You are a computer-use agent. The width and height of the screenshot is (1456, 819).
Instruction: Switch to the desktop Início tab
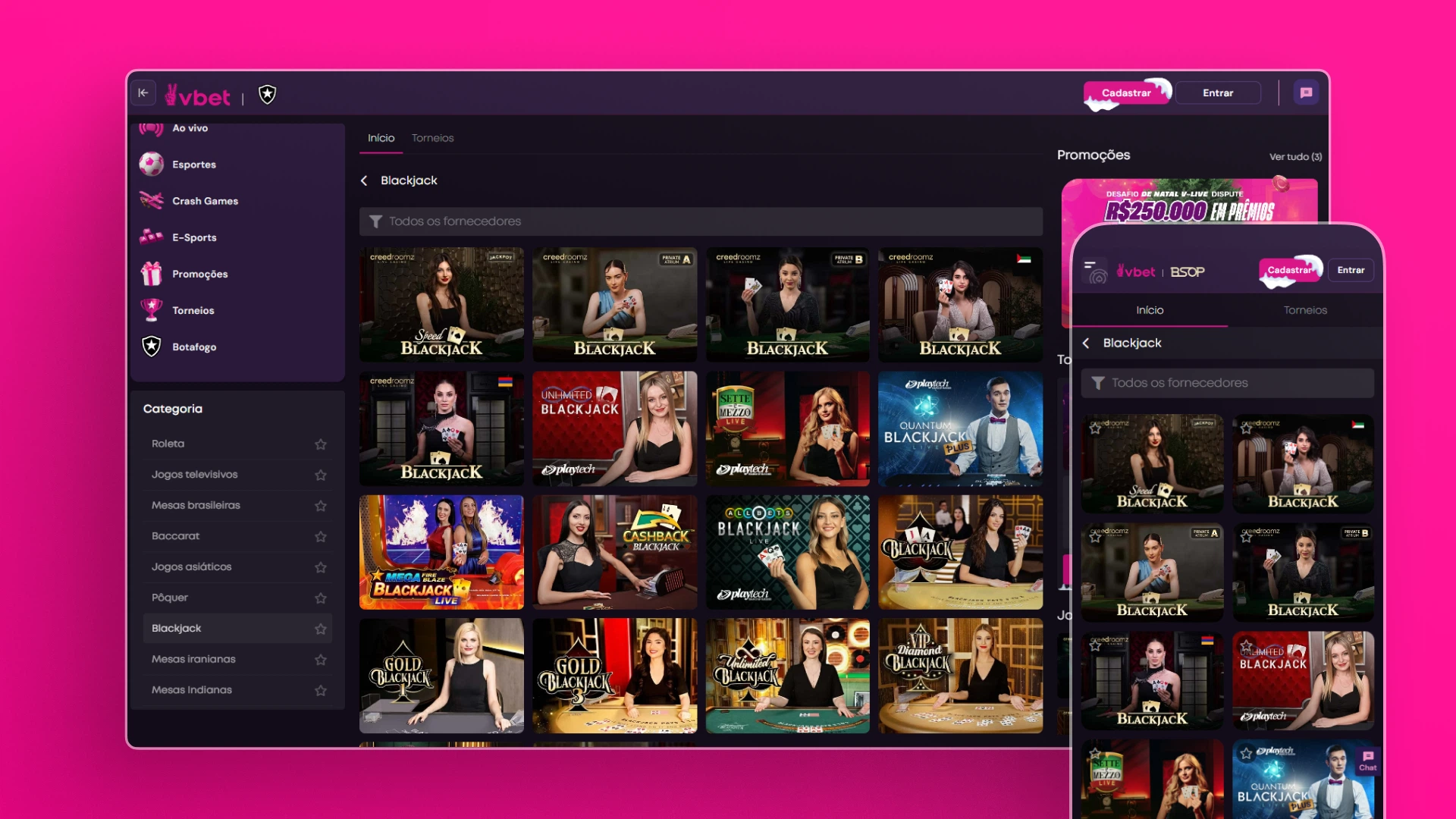coord(381,138)
